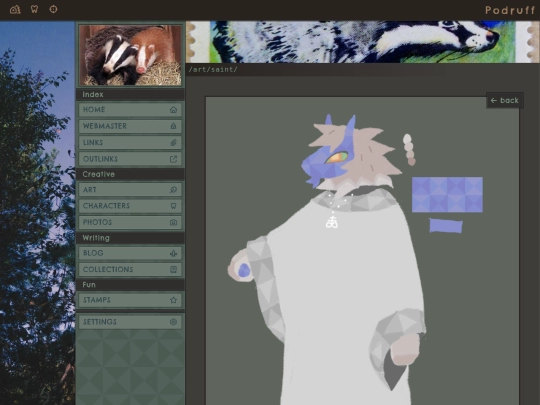Open the Podruff site title link
Image resolution: width=540 pixels, height=405 pixels.
point(510,10)
